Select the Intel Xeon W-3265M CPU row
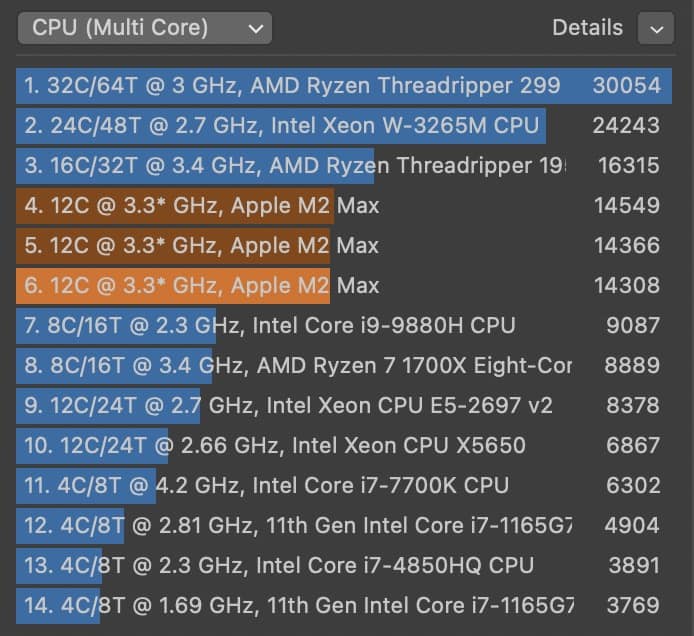694x636 pixels. pyautogui.click(x=344, y=126)
